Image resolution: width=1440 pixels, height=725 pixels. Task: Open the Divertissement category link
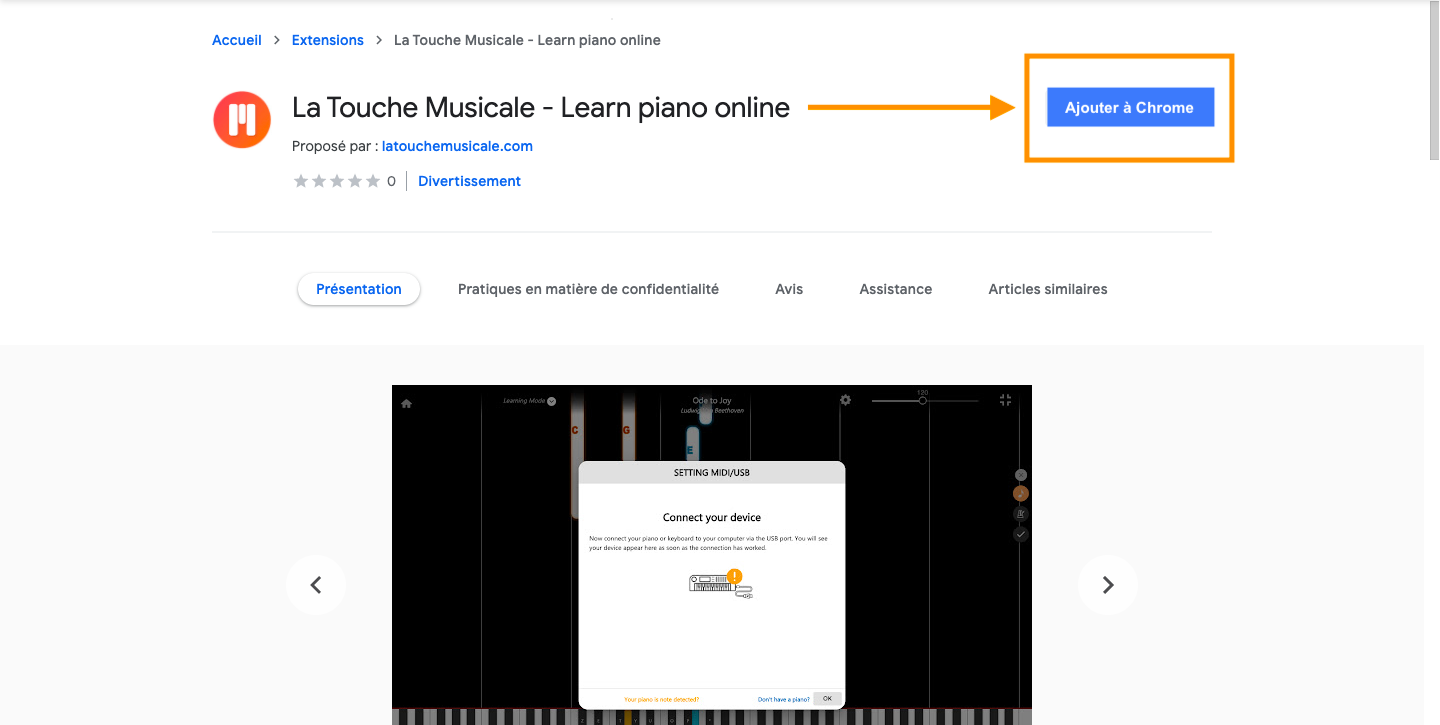(x=469, y=181)
